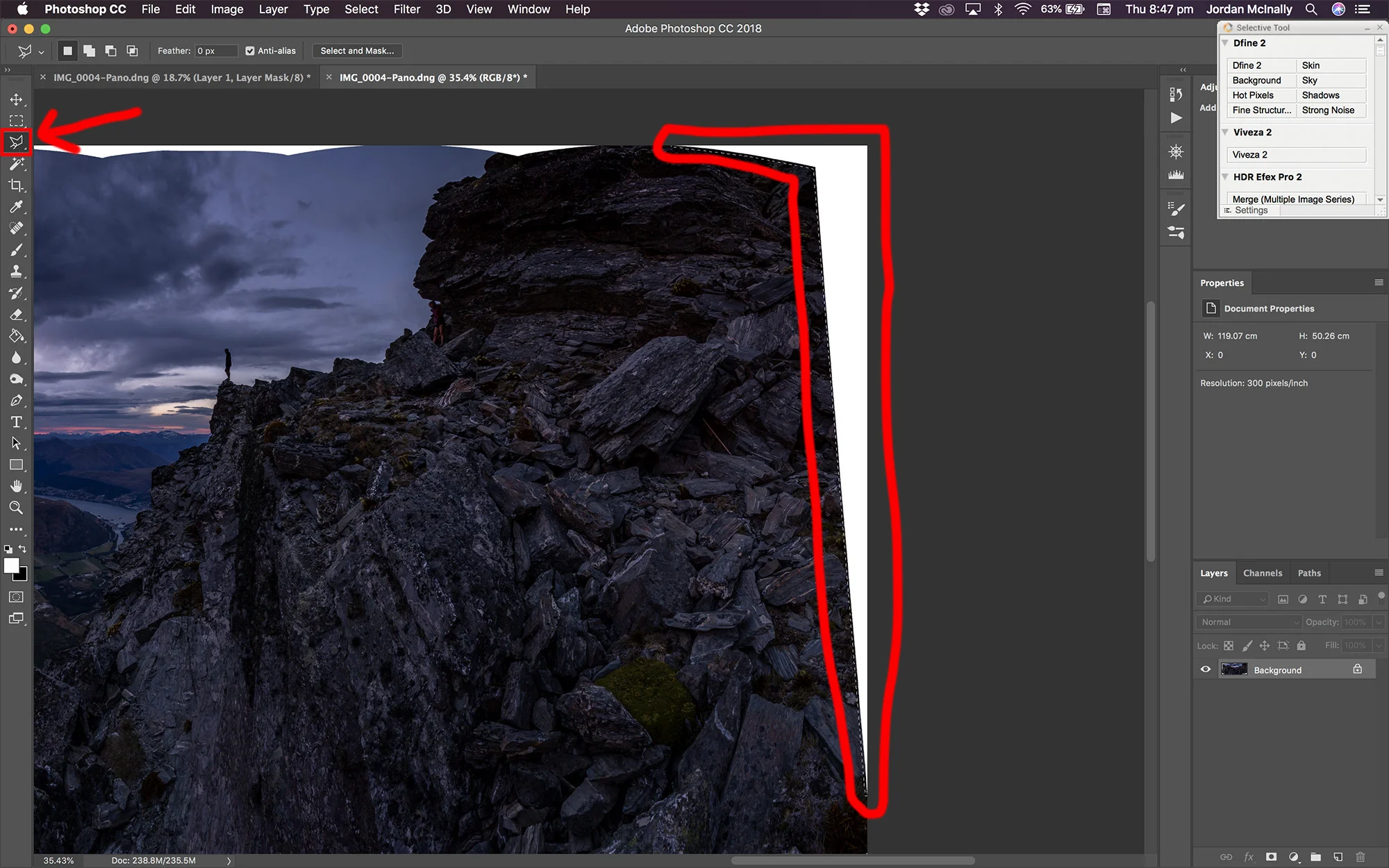The width and height of the screenshot is (1389, 868).
Task: Switch to the Channels tab
Action: 1262,573
